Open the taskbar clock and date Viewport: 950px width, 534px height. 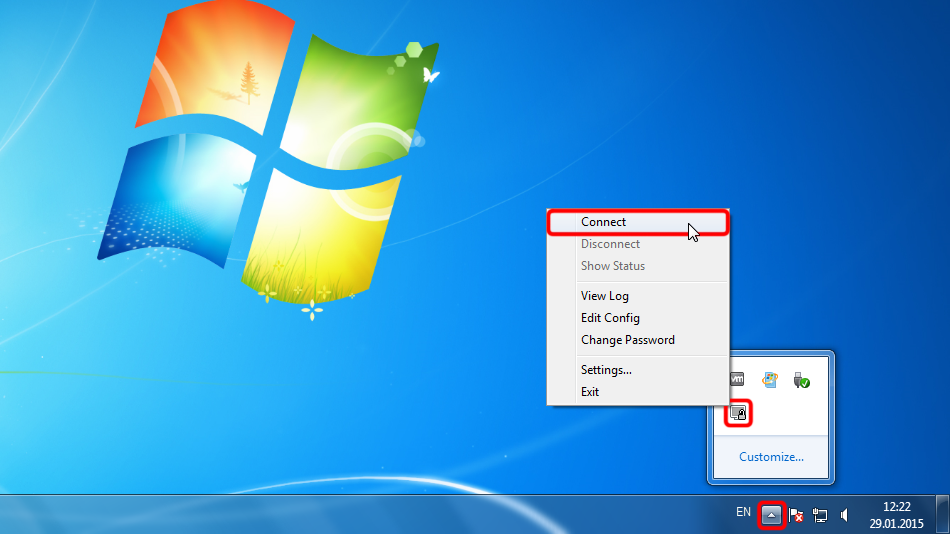tap(896, 515)
